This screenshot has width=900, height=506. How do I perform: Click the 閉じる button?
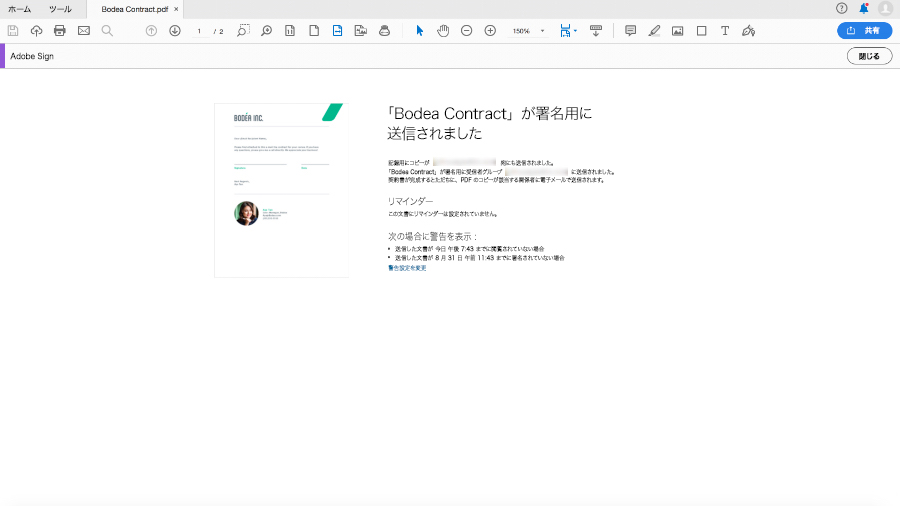tap(870, 56)
